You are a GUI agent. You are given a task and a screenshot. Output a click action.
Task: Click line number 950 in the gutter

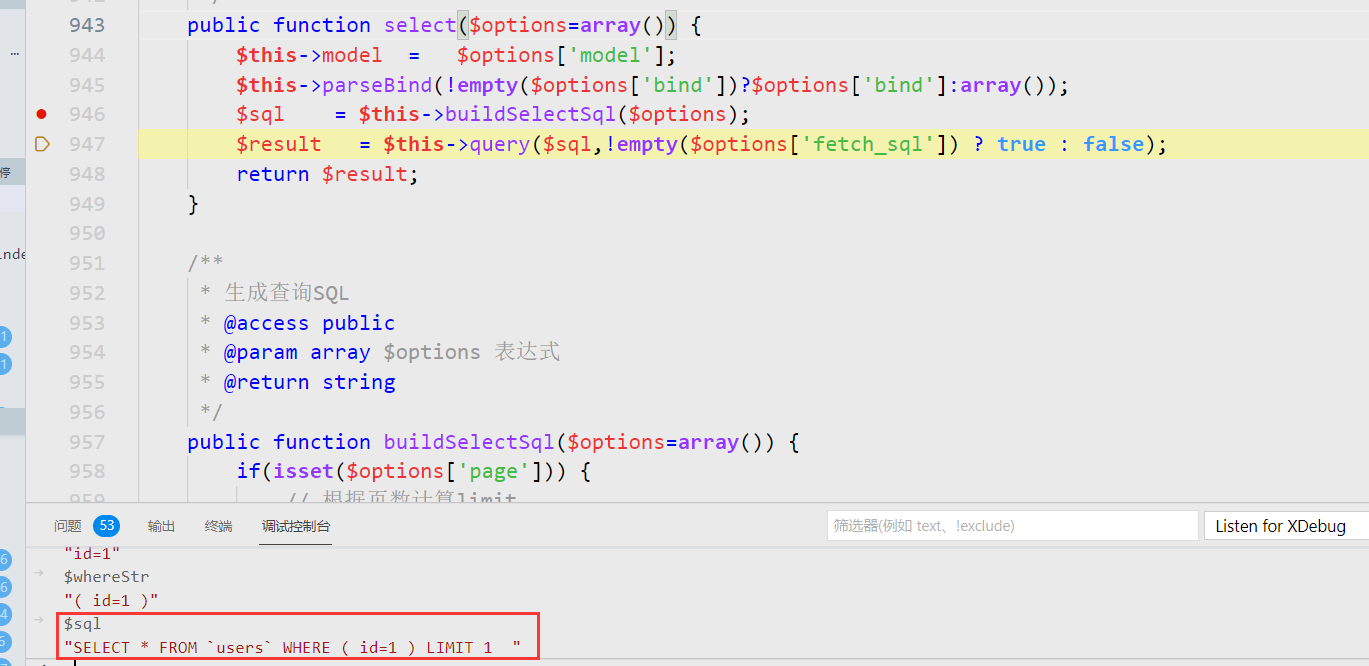(87, 233)
